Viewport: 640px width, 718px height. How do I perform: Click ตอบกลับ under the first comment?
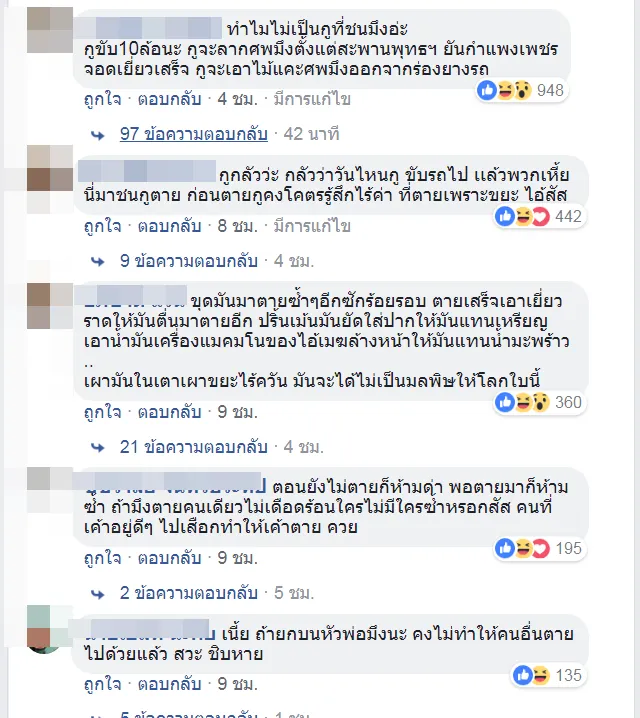[170, 99]
